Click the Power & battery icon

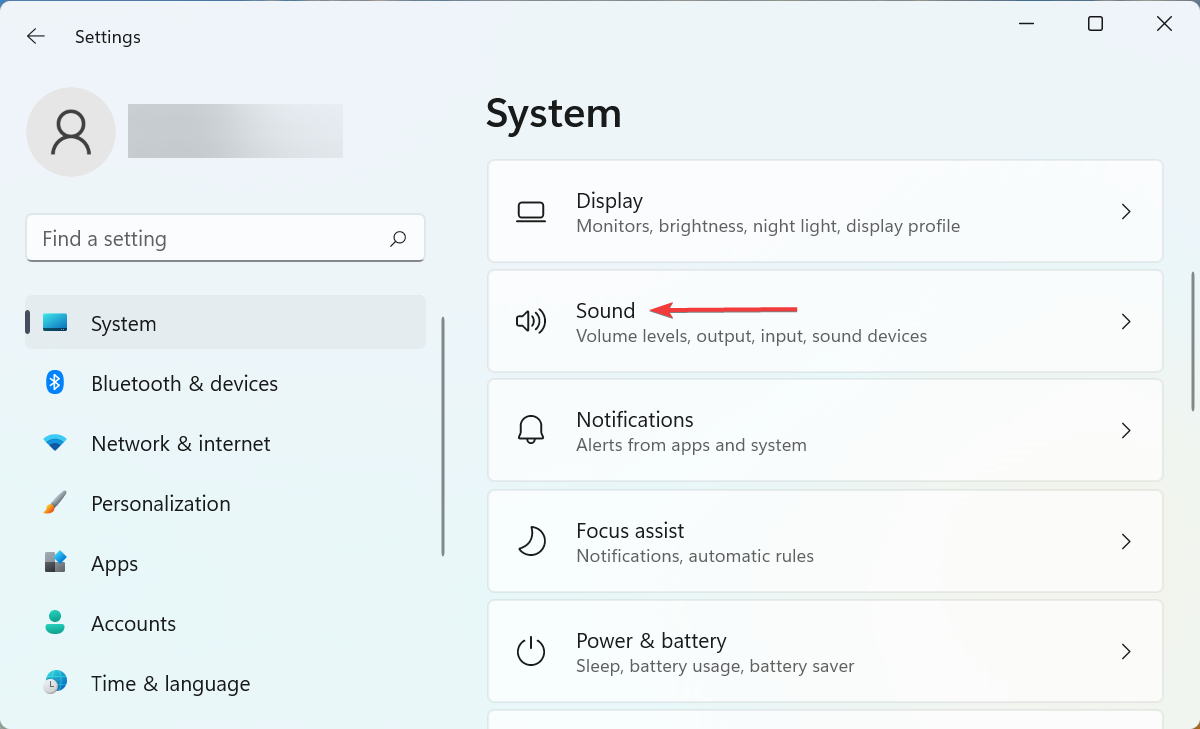pyautogui.click(x=530, y=652)
